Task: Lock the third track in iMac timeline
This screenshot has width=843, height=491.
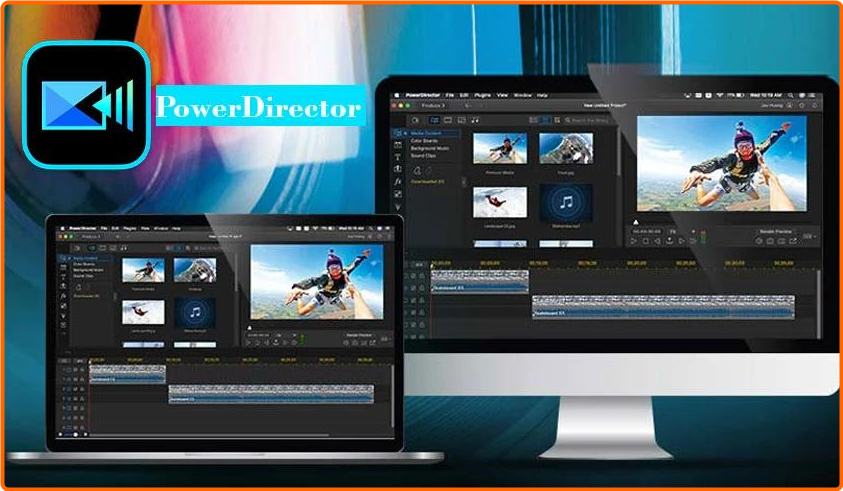Action: 422,301
